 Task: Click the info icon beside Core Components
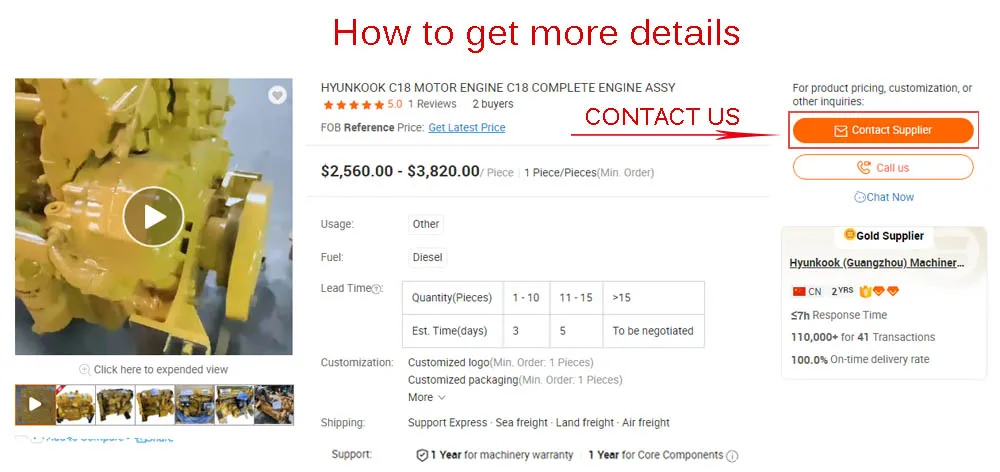[x=732, y=455]
